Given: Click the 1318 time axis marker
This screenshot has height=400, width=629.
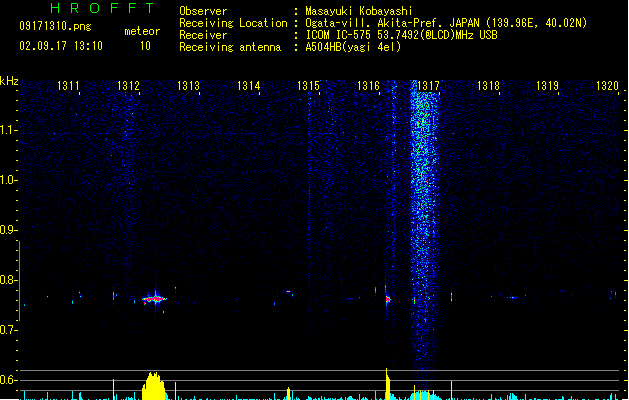Looking at the screenshot, I should pos(488,86).
